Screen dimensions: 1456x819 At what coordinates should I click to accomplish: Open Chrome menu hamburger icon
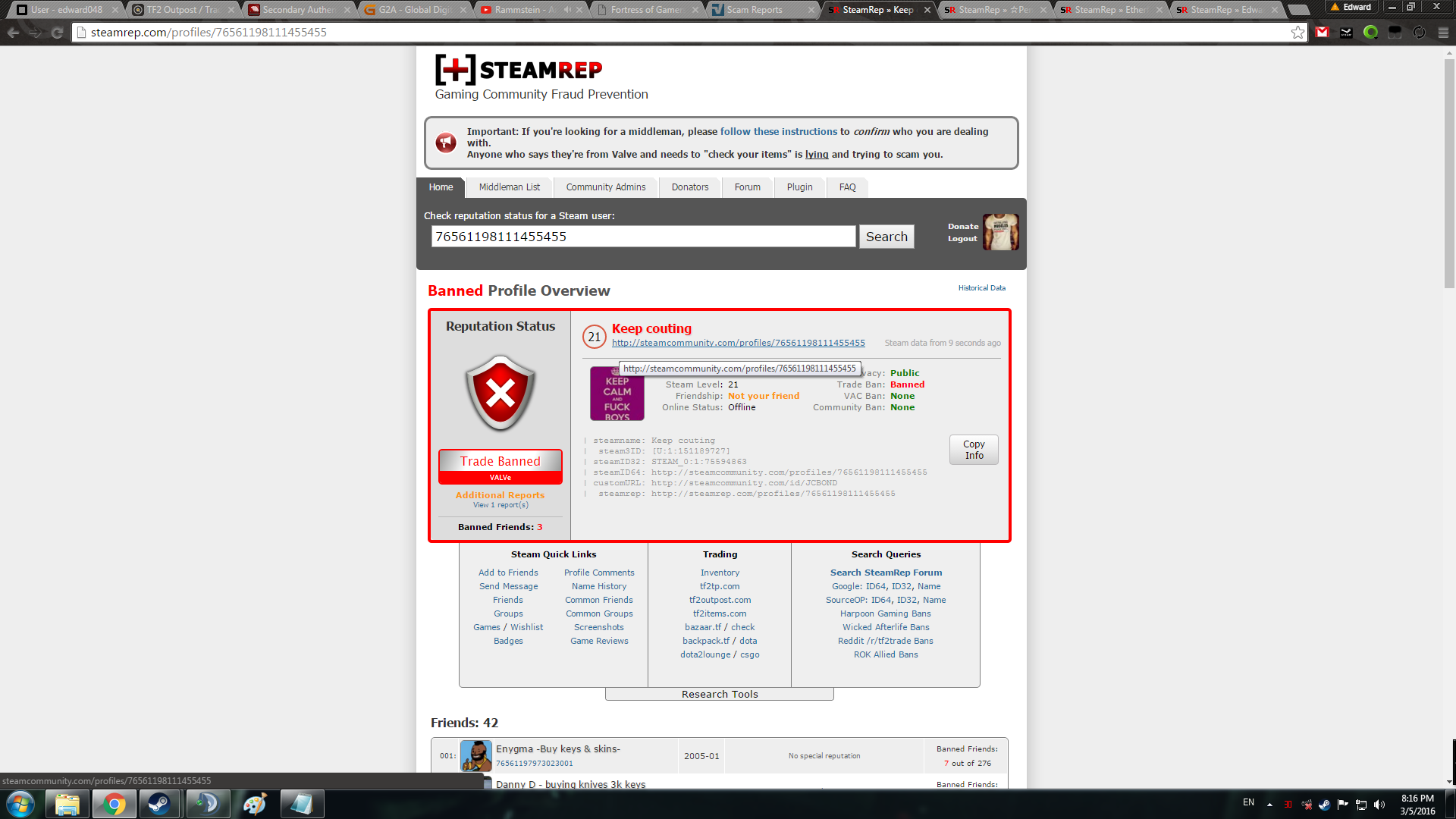(x=1443, y=33)
